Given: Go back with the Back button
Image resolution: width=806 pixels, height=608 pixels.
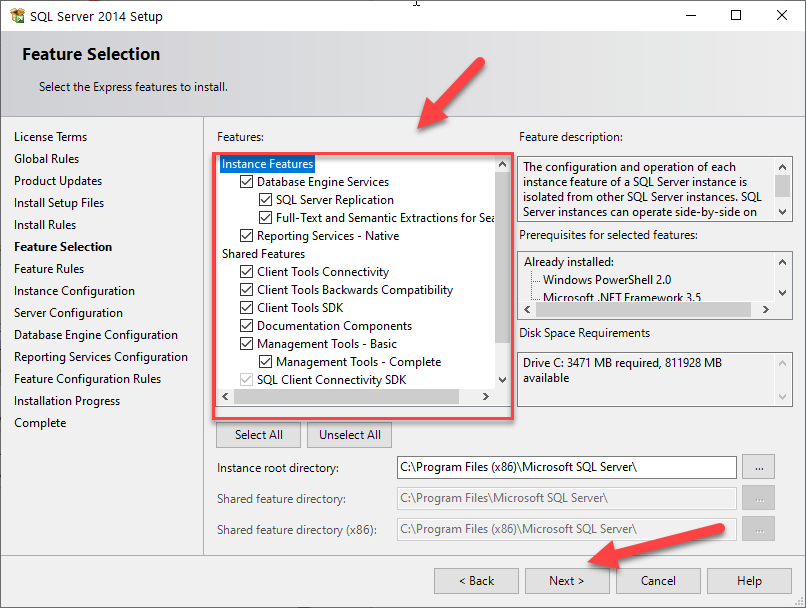Looking at the screenshot, I should pos(476,581).
